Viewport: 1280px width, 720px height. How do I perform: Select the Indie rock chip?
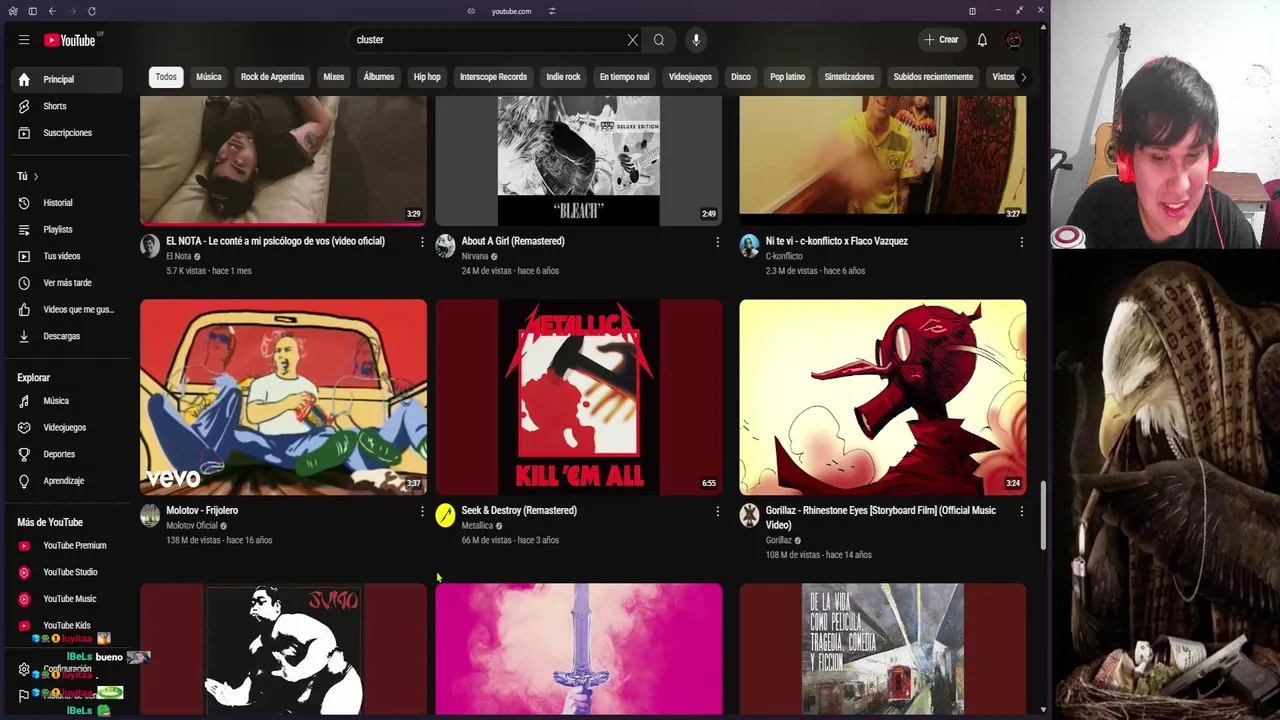click(x=563, y=77)
